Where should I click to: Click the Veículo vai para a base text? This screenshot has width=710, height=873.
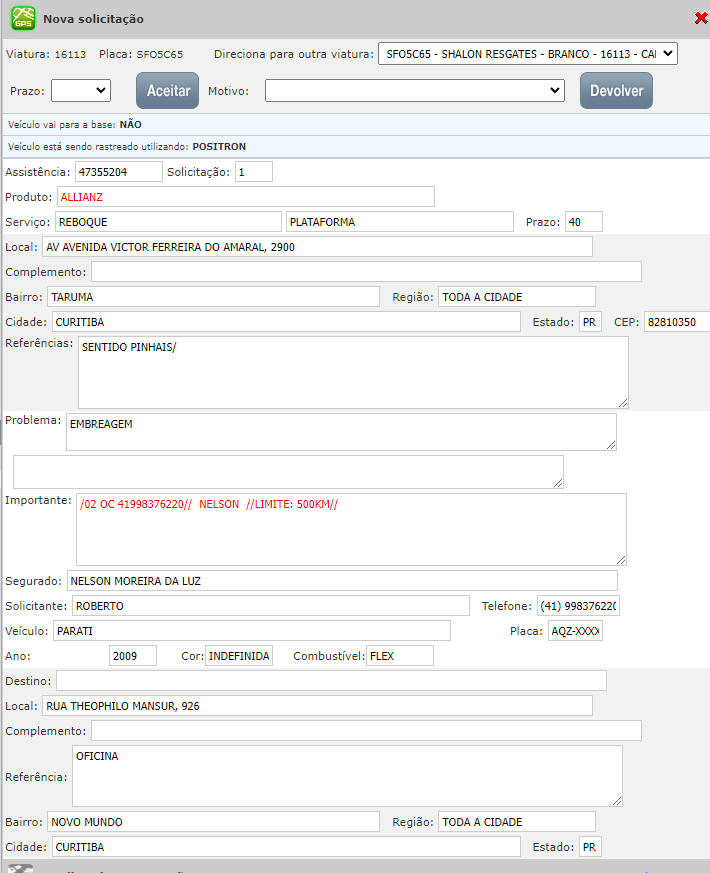click(x=75, y=125)
